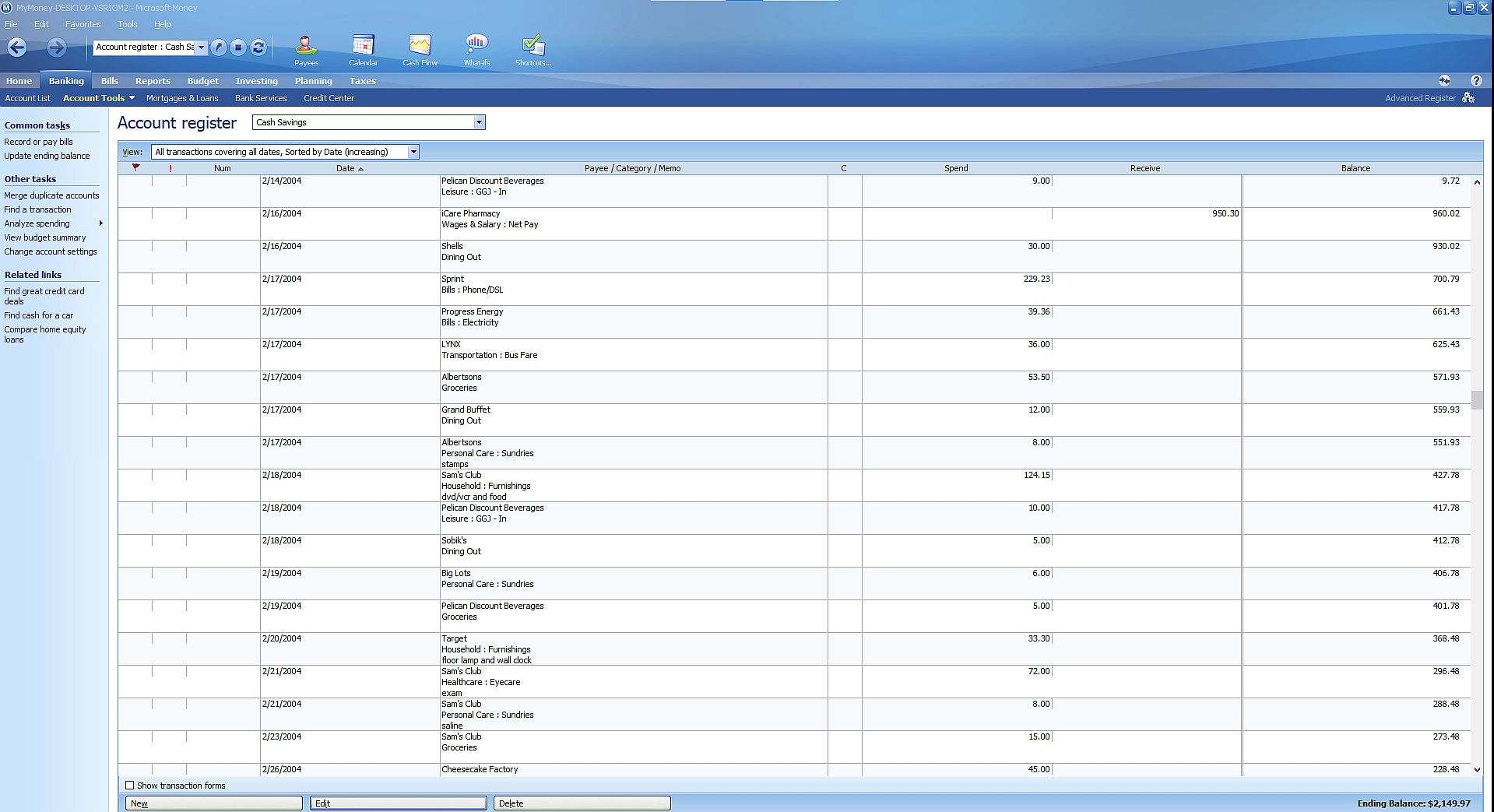Select the Target Household : Furnishings transaction
Image resolution: width=1494 pixels, height=812 pixels.
tap(795, 649)
